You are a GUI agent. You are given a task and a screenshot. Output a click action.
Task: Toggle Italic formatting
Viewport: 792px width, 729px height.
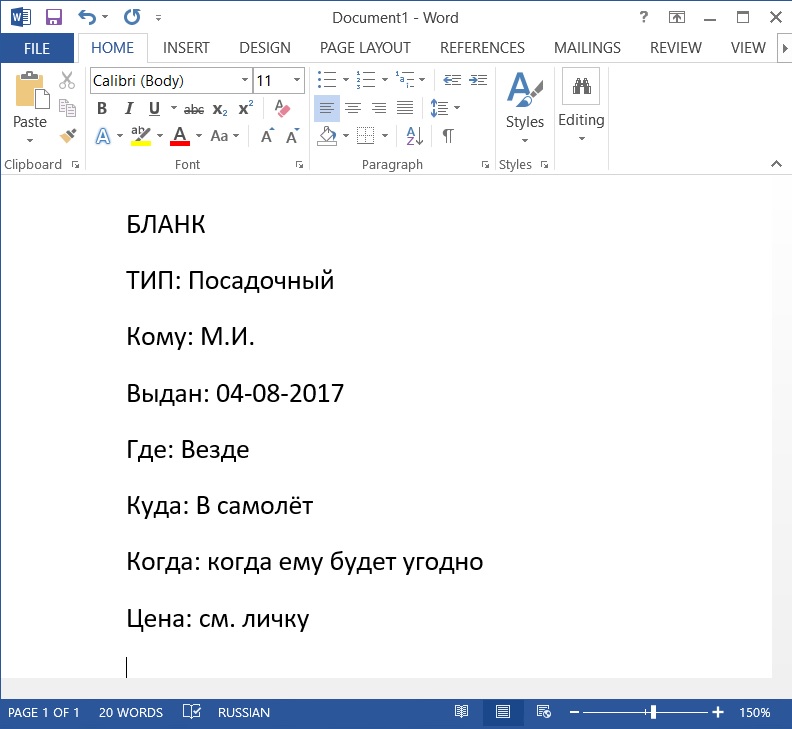pos(128,109)
